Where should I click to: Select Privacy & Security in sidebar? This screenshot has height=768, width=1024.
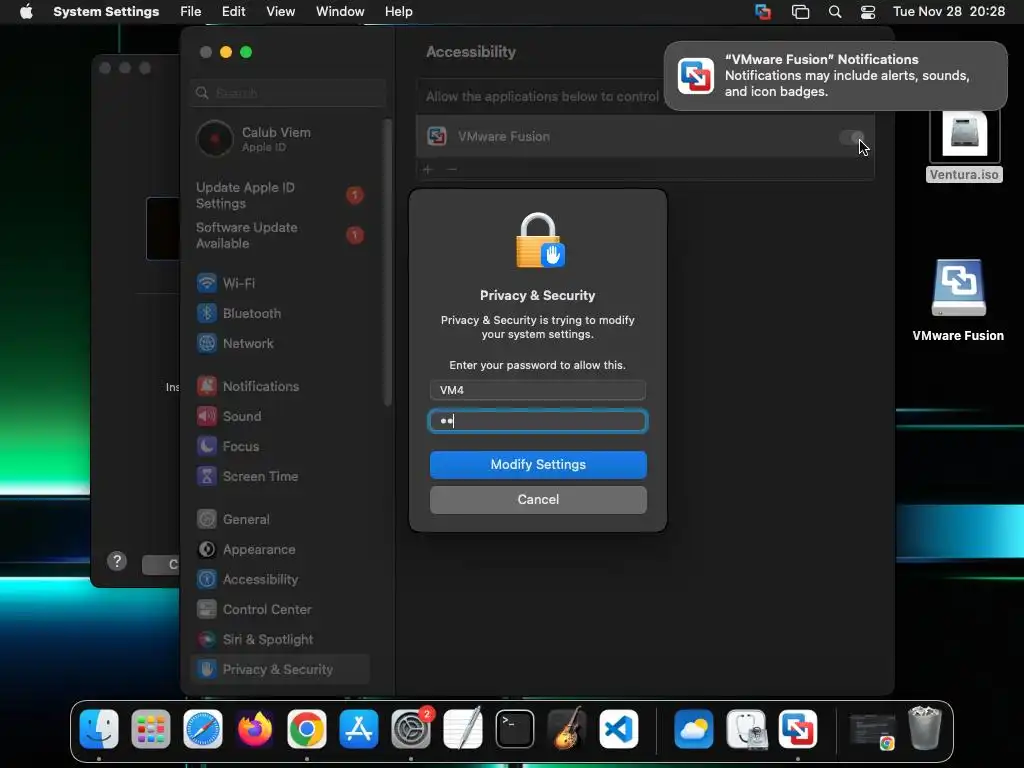click(281, 669)
